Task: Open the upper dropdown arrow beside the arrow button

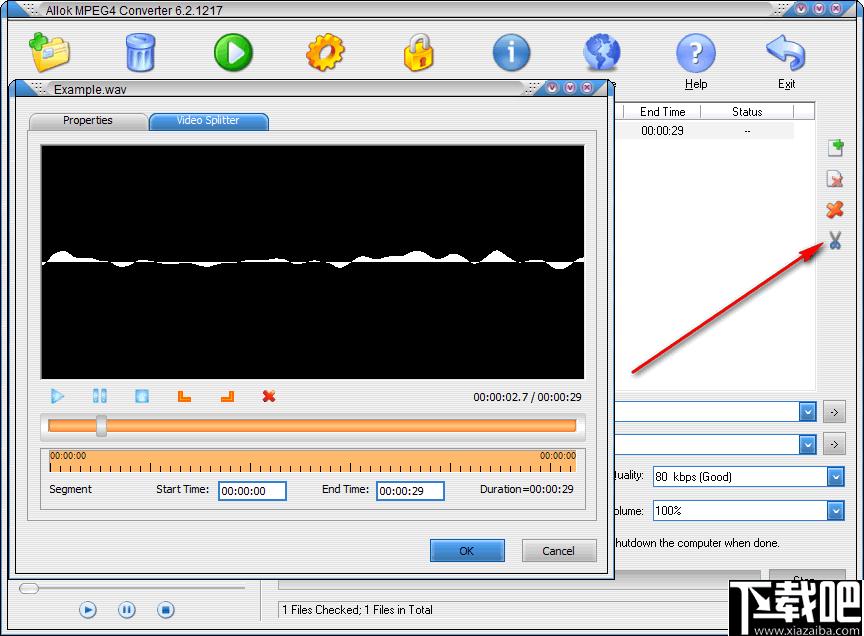Action: click(x=807, y=412)
